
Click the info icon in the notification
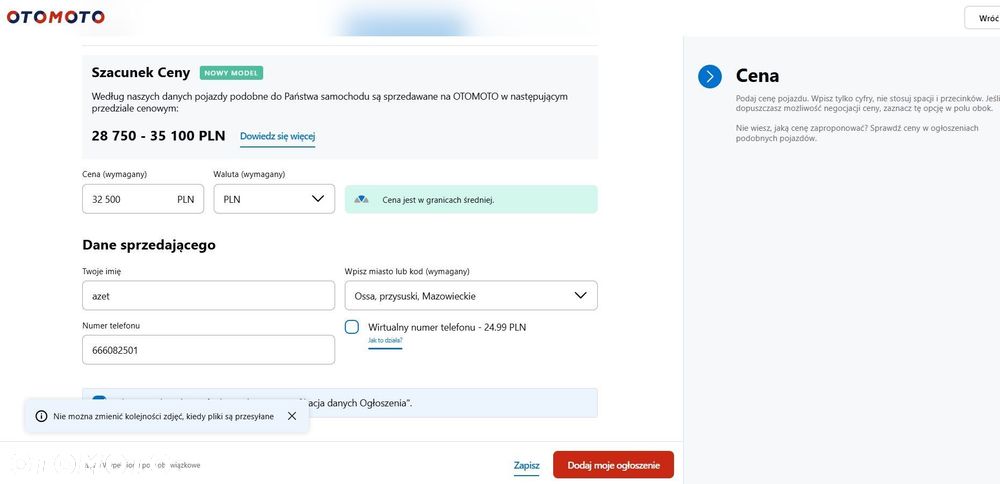(x=41, y=416)
